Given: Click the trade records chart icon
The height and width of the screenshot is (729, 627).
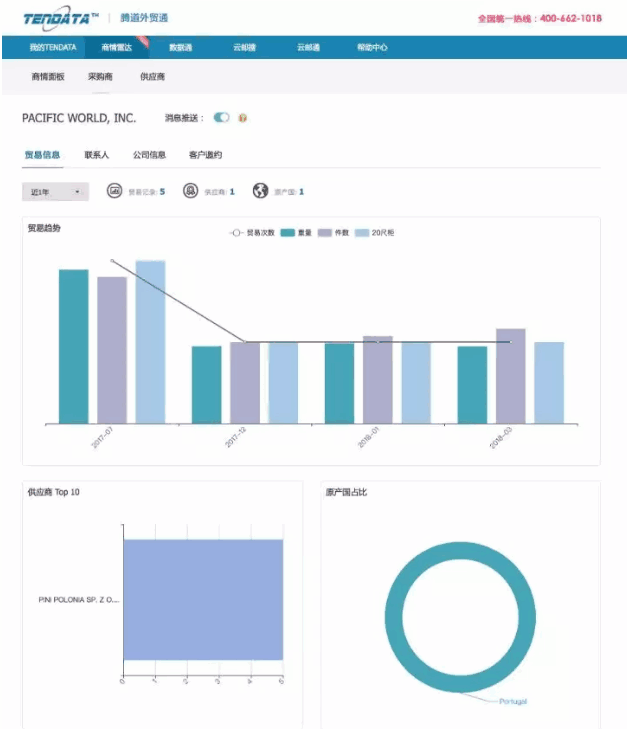Looking at the screenshot, I should coord(114,191).
